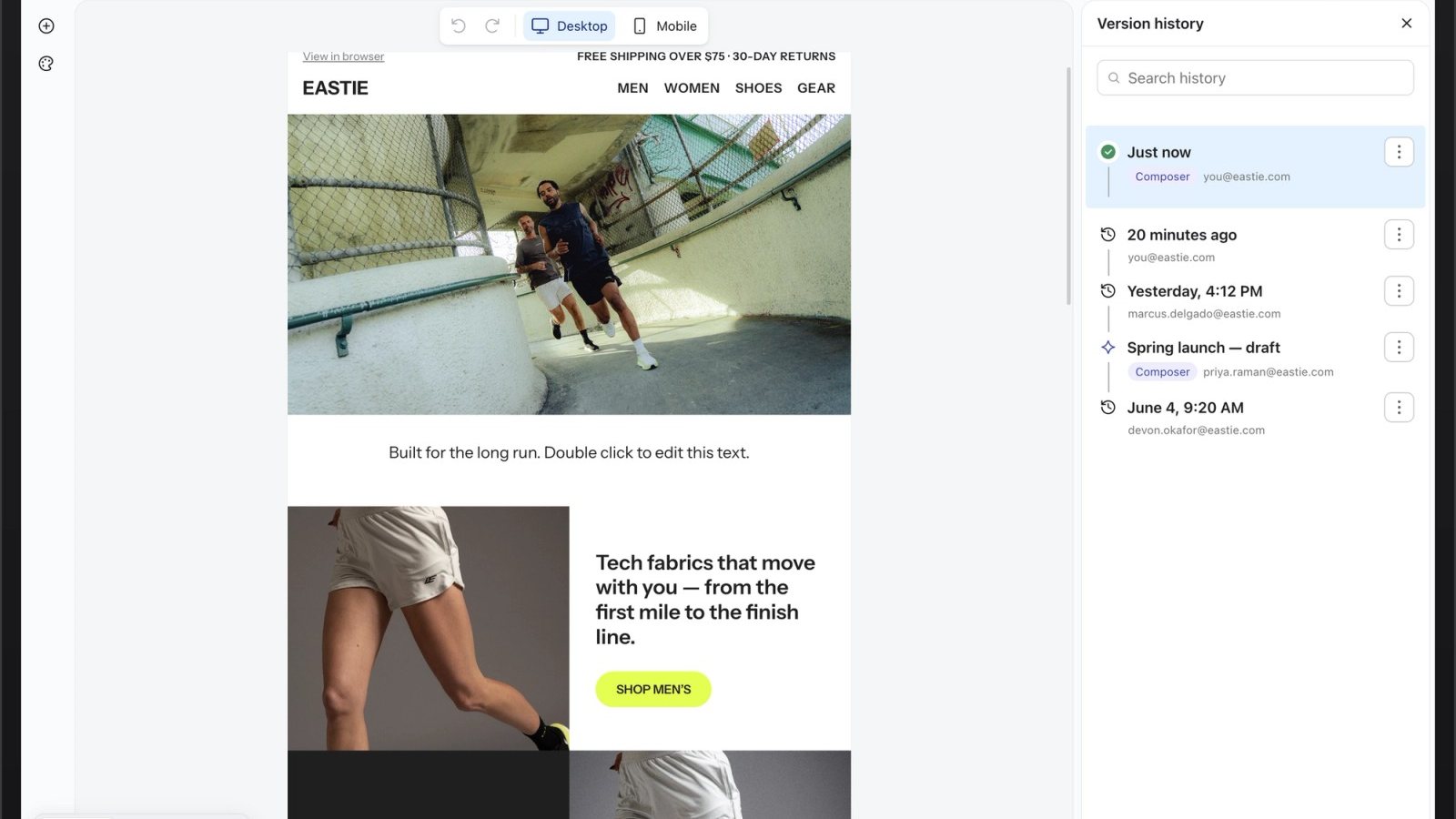Click the EASTIE logo text
The width and height of the screenshot is (1456, 819).
click(336, 88)
